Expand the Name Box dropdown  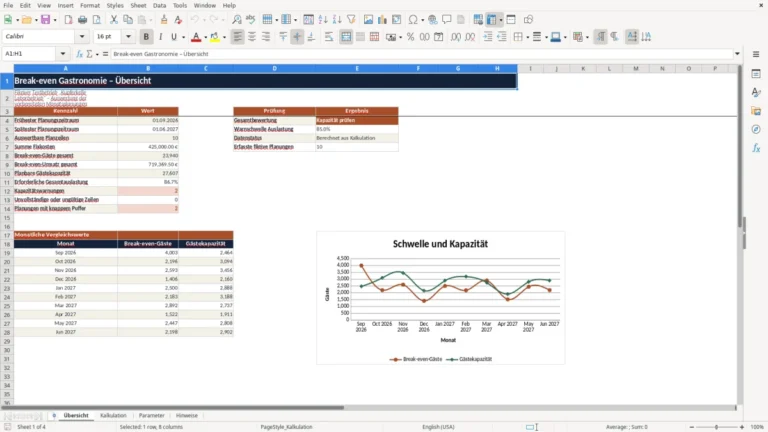63,54
